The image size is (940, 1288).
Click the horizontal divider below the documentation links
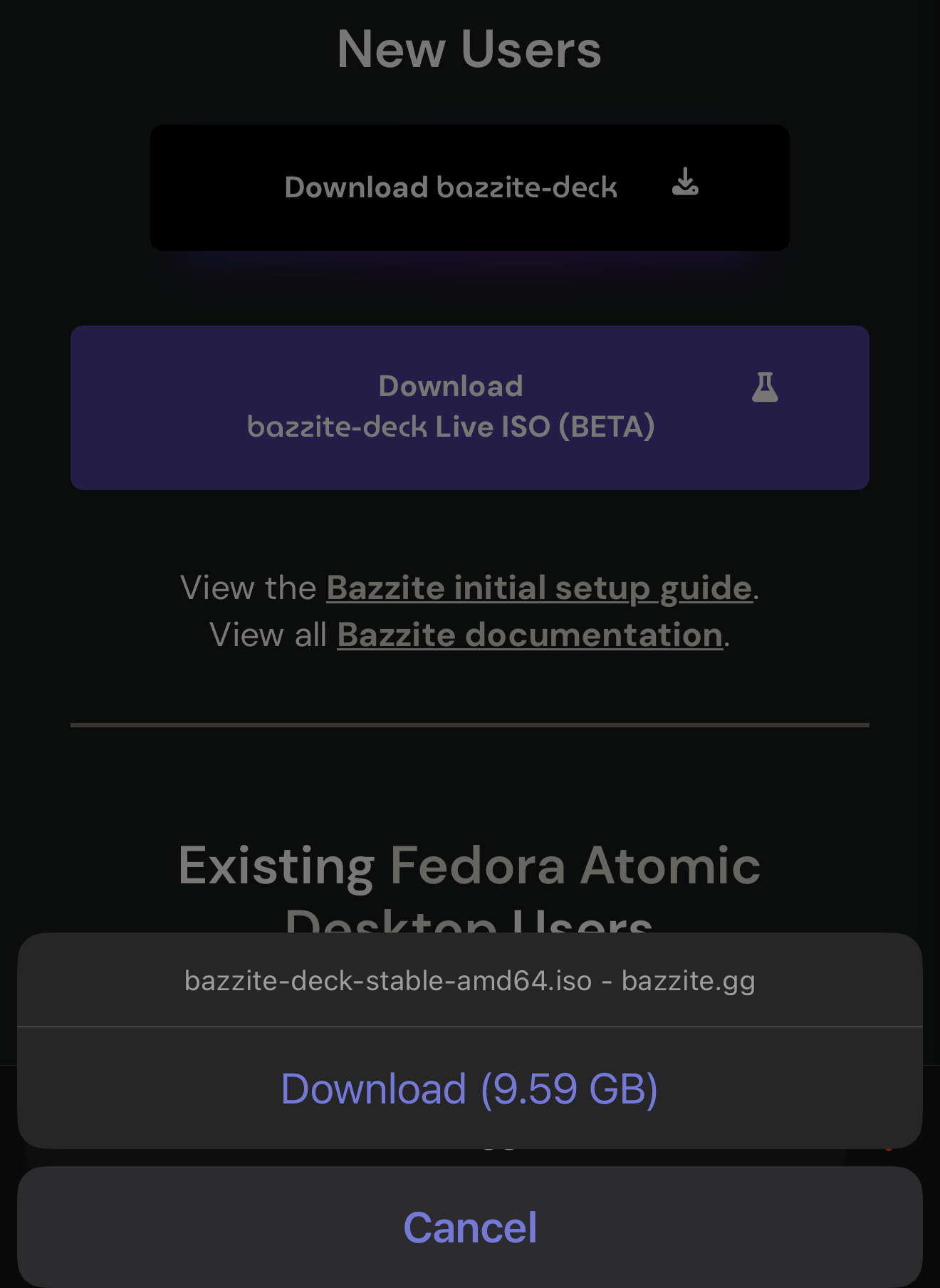[469, 724]
